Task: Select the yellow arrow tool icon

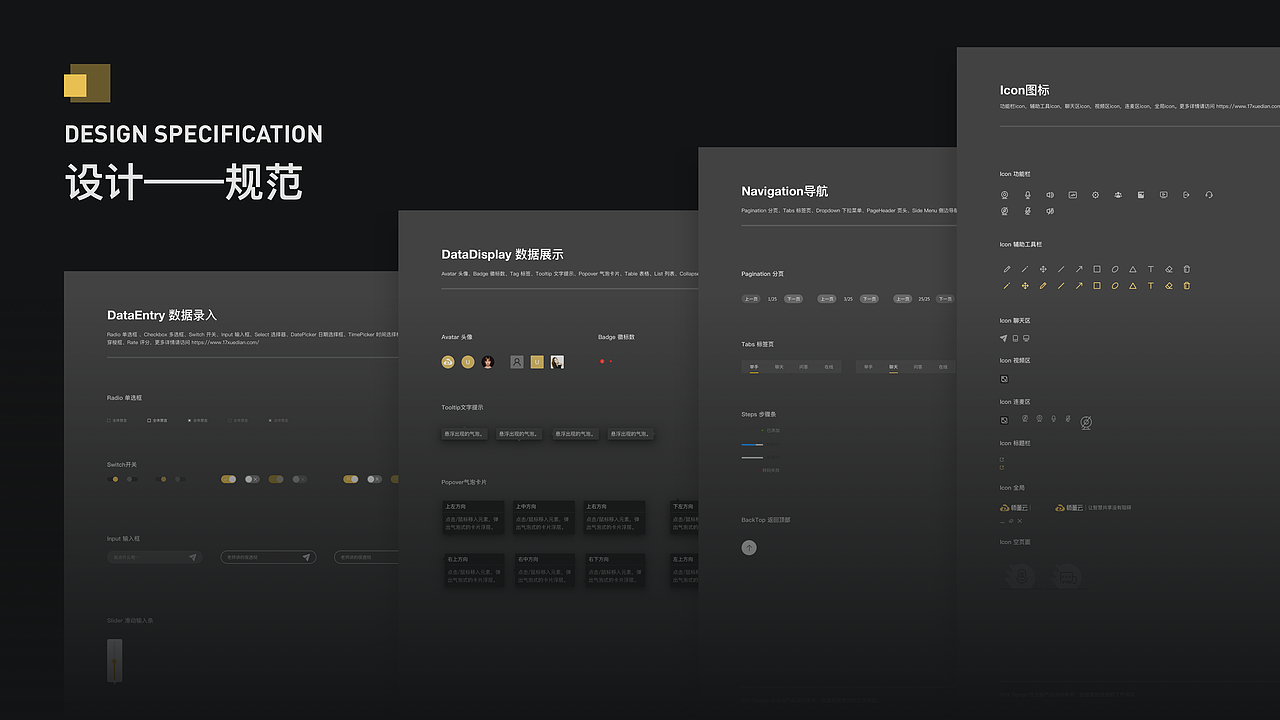Action: tap(1079, 286)
